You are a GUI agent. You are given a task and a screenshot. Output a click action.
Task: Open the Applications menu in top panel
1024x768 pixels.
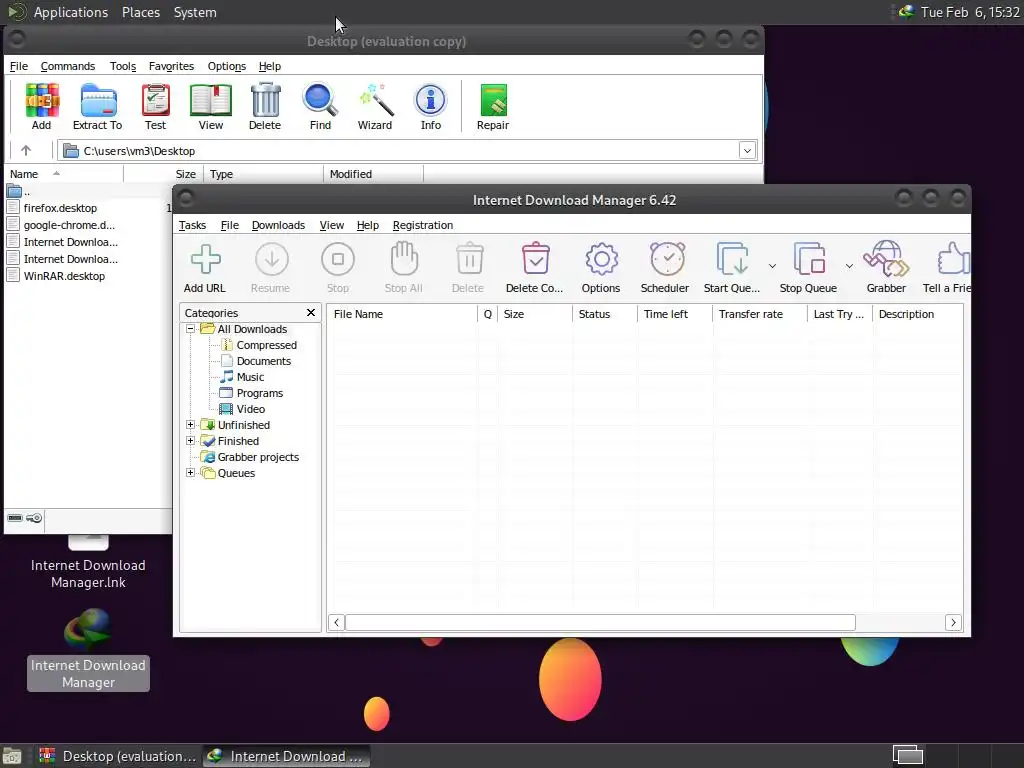click(x=71, y=12)
